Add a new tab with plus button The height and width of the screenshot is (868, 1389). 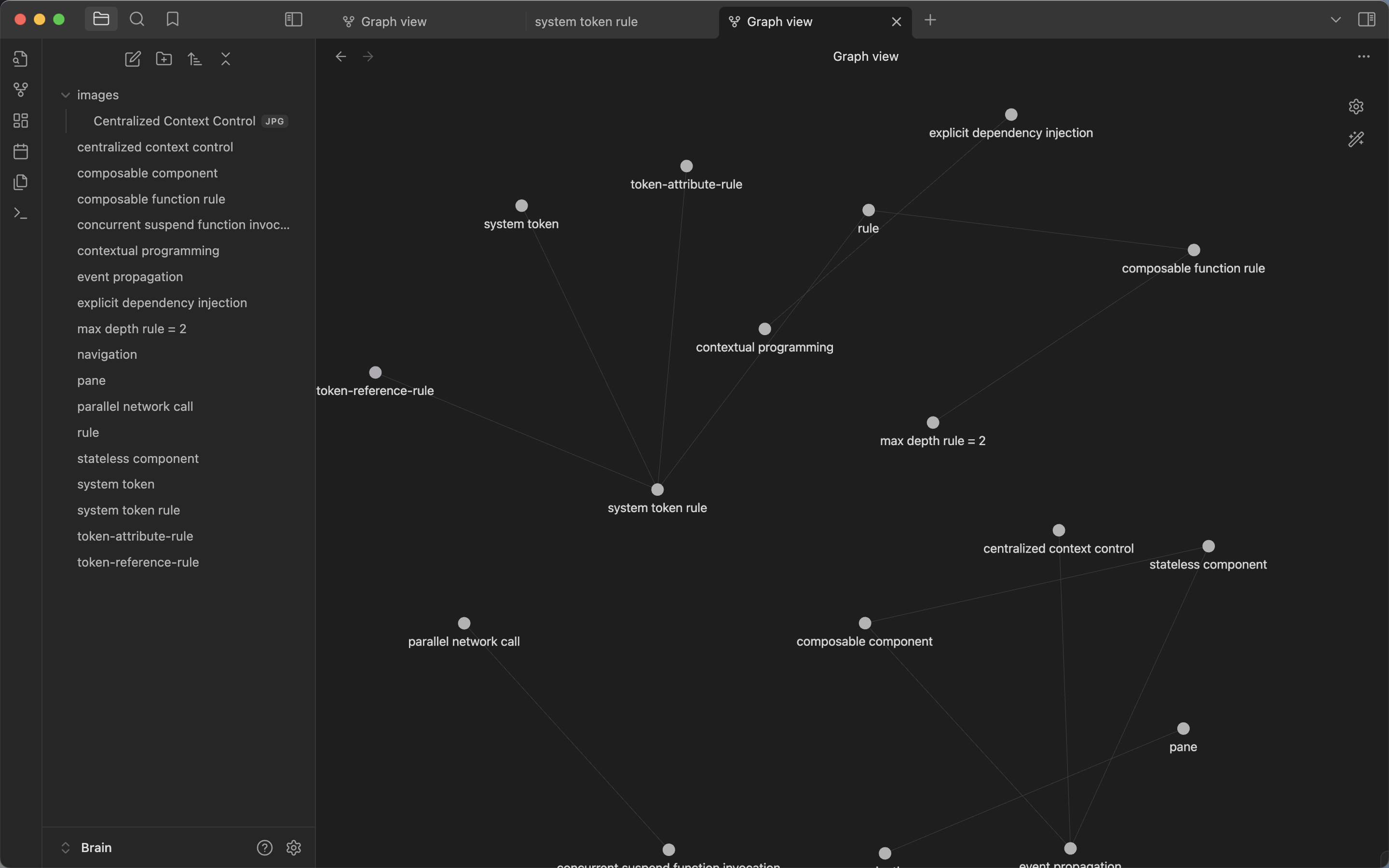coord(930,20)
